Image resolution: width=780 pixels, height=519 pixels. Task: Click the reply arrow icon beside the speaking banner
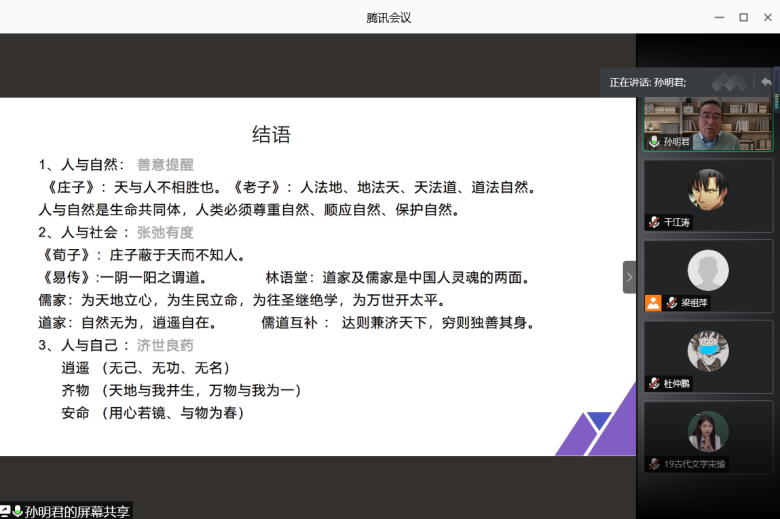(766, 82)
